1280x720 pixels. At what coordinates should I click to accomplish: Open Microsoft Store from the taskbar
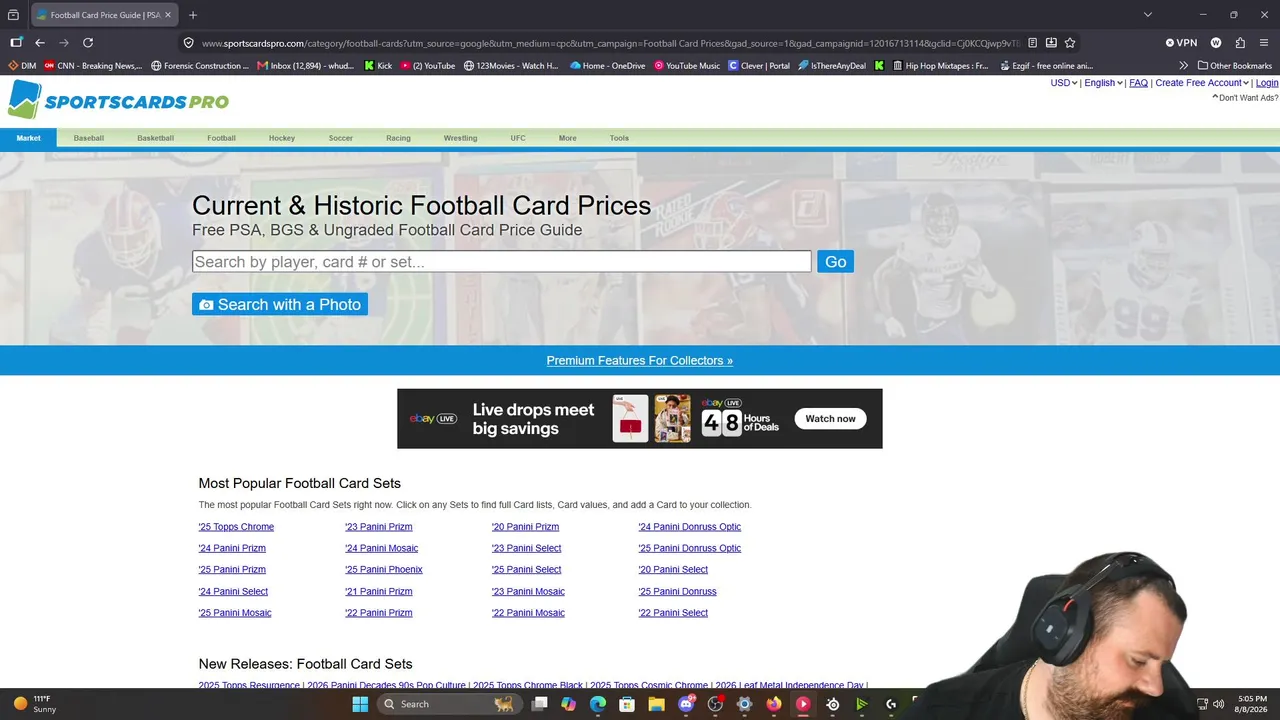pos(627,704)
